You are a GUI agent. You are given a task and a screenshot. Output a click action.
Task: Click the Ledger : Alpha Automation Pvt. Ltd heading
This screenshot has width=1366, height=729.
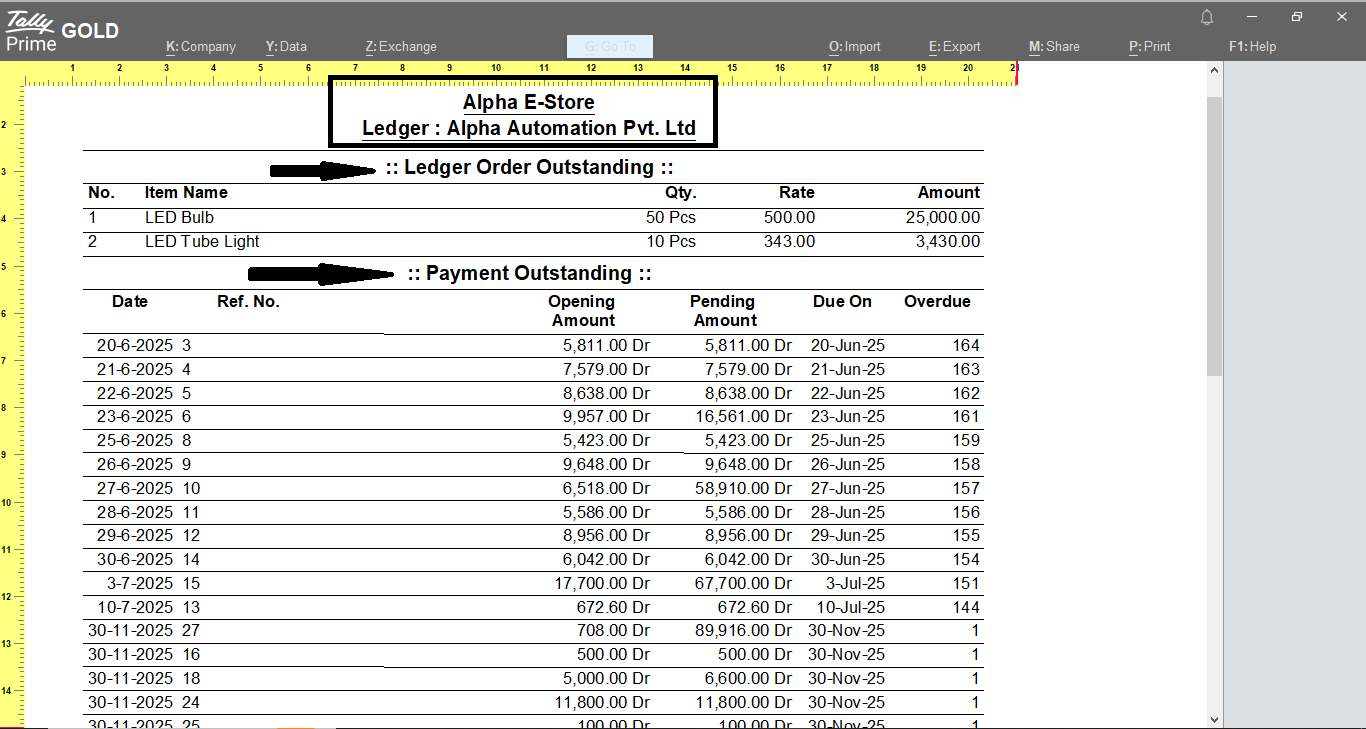[x=528, y=128]
